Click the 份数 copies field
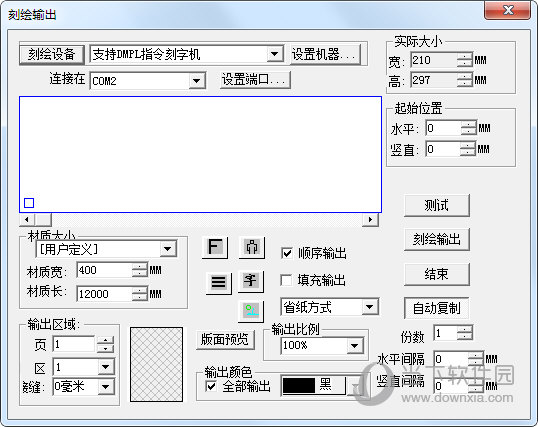This screenshot has width=538, height=427. click(445, 333)
